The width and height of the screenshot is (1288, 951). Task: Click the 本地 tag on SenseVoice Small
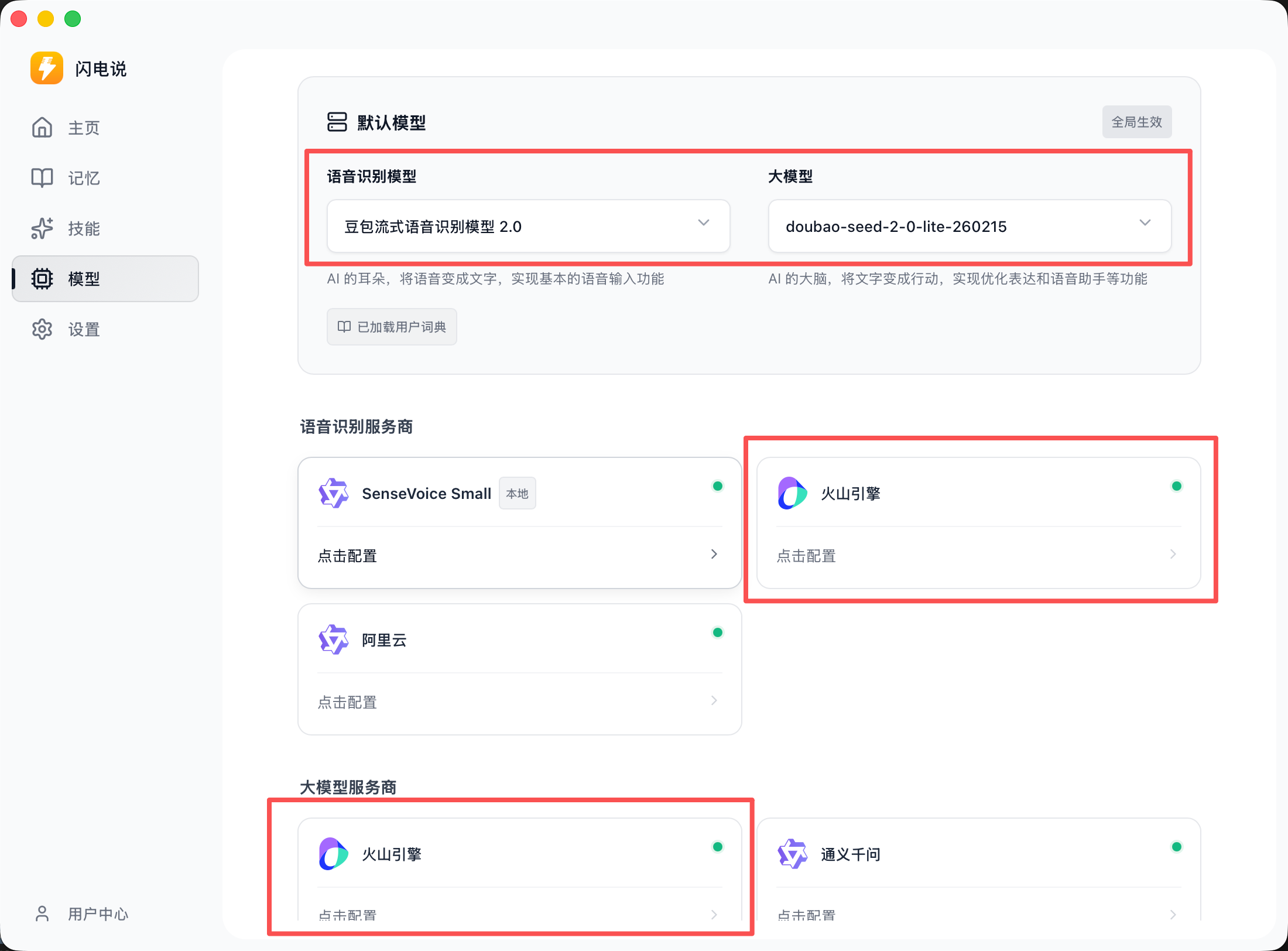pyautogui.click(x=518, y=493)
